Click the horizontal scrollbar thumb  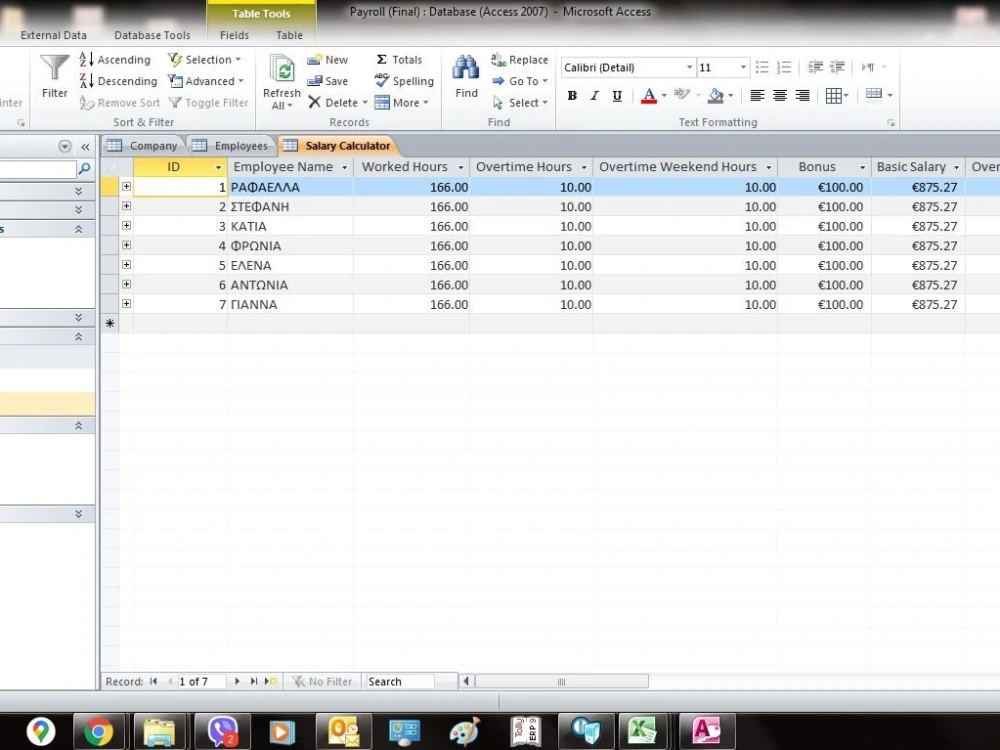point(561,681)
